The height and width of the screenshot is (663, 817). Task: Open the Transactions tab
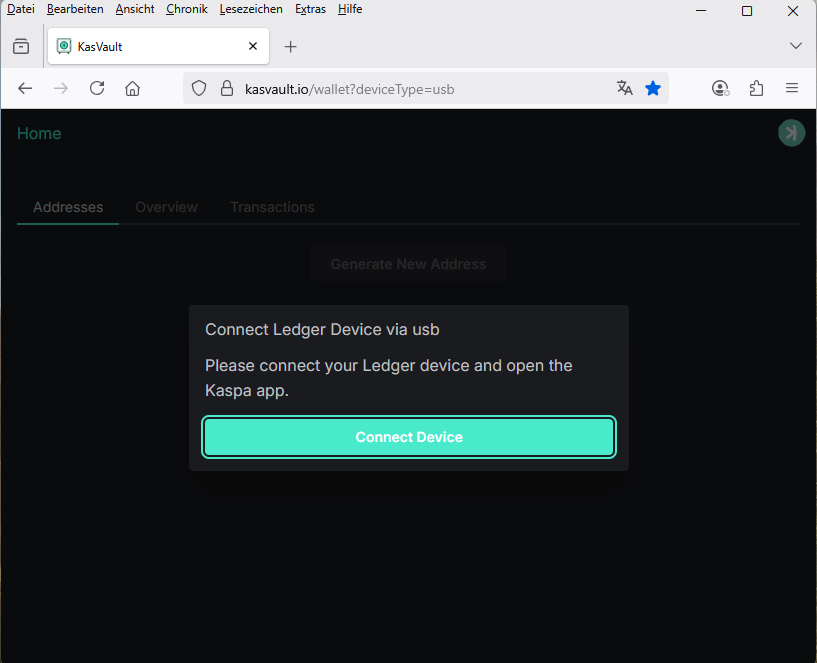pos(272,207)
